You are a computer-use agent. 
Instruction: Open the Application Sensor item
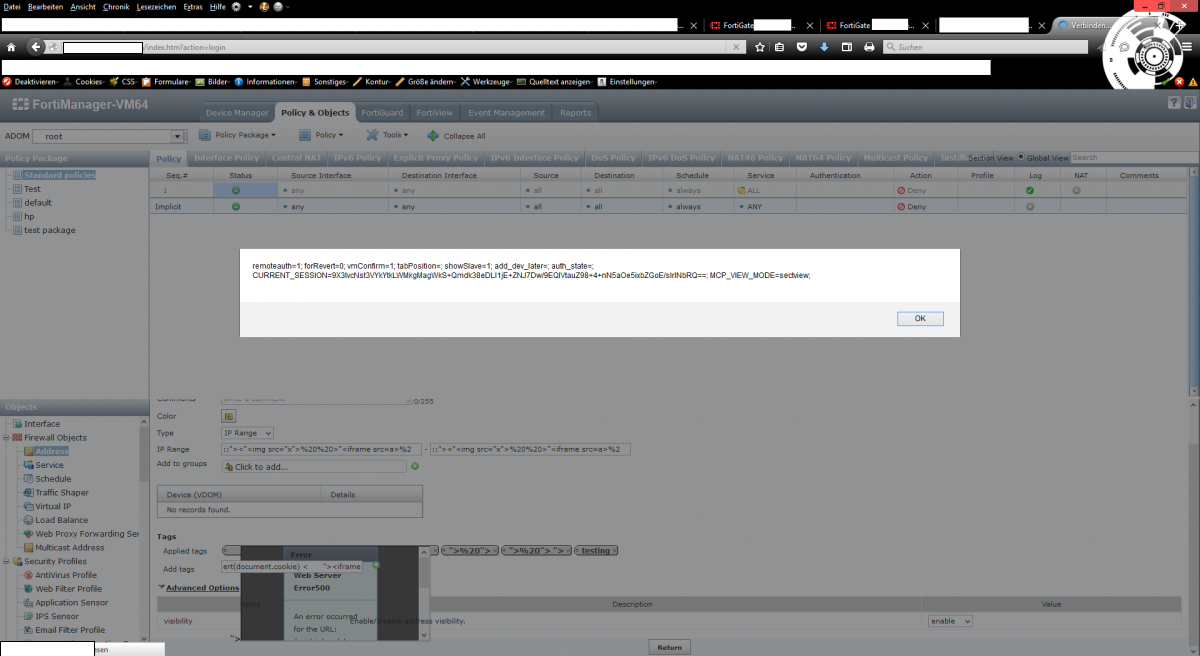pyautogui.click(x=71, y=603)
